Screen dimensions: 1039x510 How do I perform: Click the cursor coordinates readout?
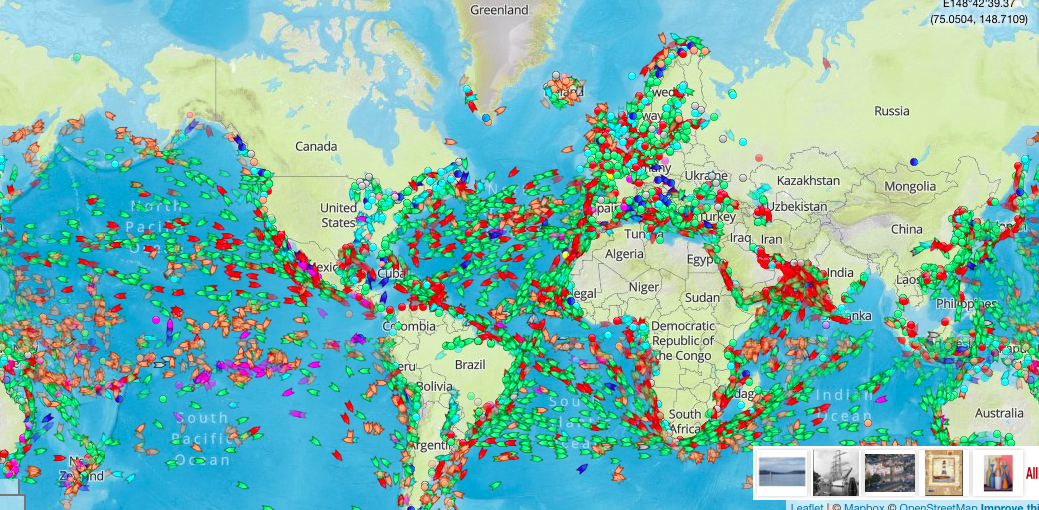click(x=984, y=12)
